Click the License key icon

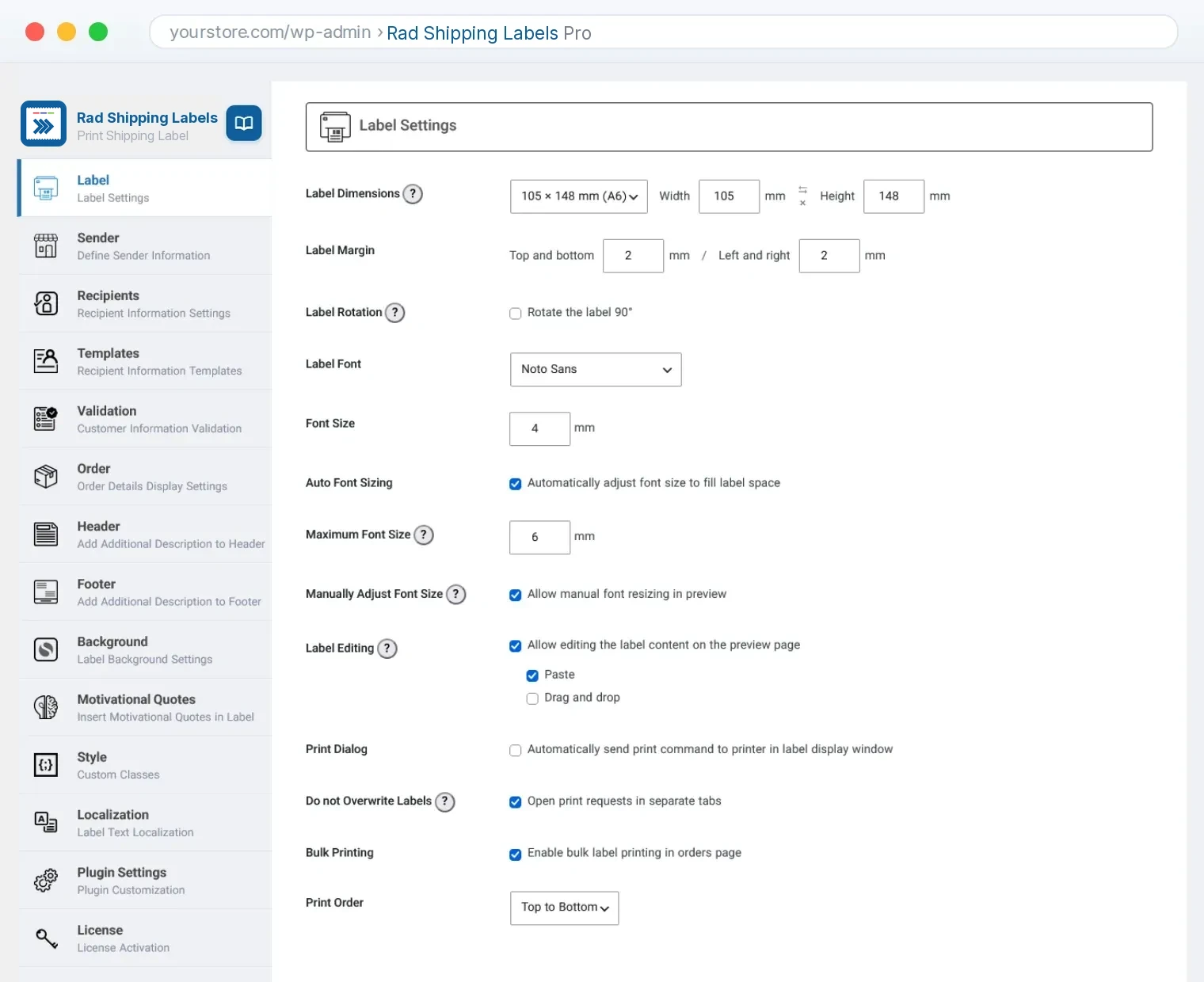point(46,938)
